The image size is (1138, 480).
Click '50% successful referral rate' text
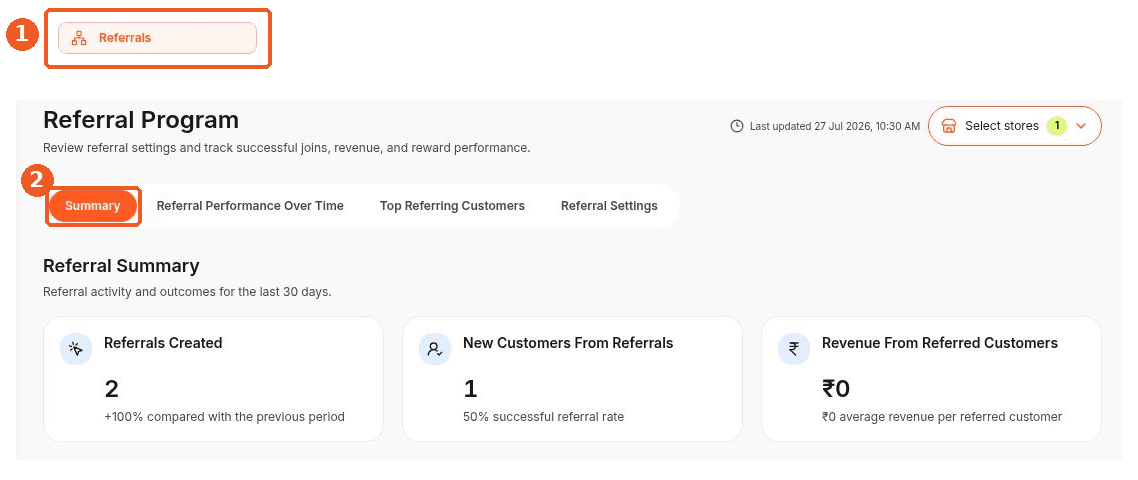(544, 418)
